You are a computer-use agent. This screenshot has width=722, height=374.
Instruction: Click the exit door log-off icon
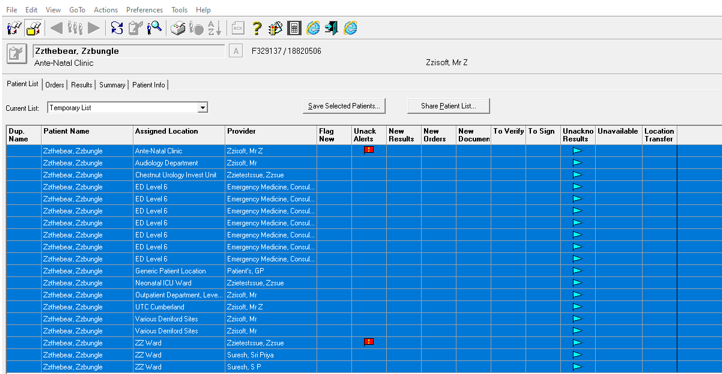(x=332, y=29)
